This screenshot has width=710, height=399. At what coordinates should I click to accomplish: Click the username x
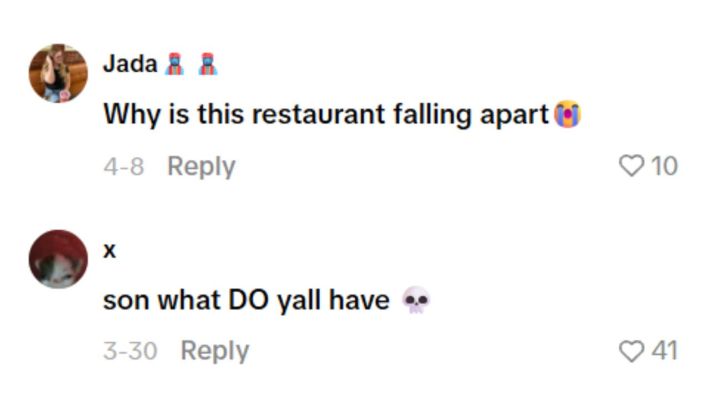pyautogui.click(x=110, y=250)
